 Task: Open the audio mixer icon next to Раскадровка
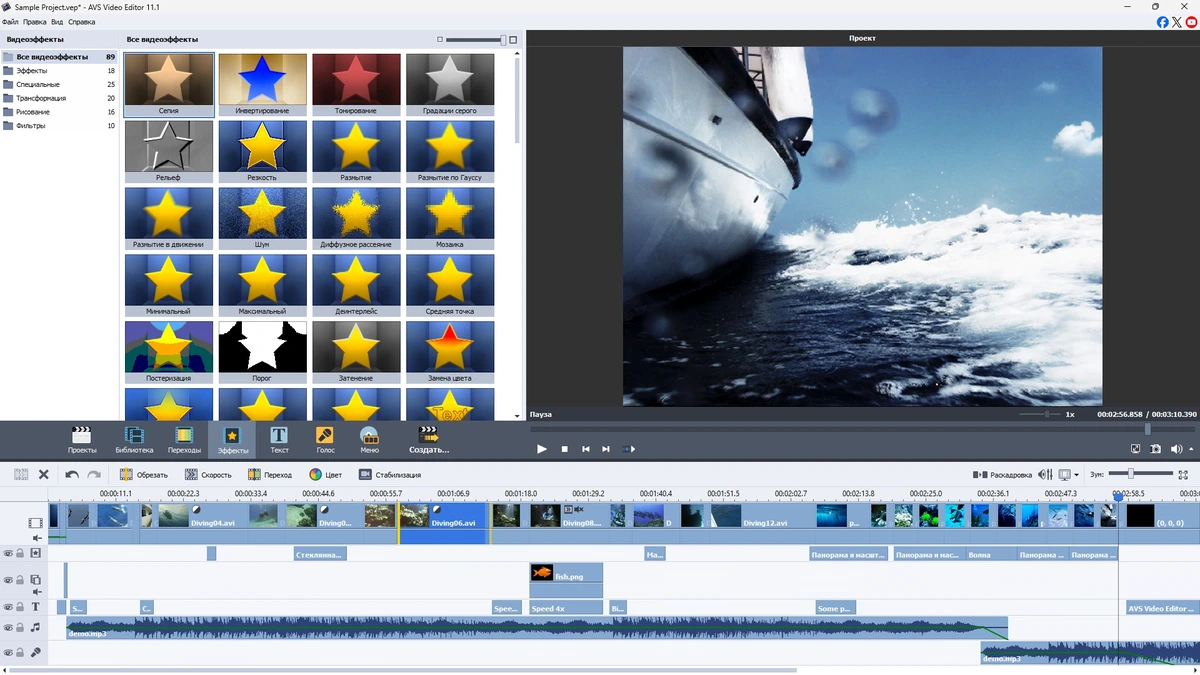[1045, 475]
